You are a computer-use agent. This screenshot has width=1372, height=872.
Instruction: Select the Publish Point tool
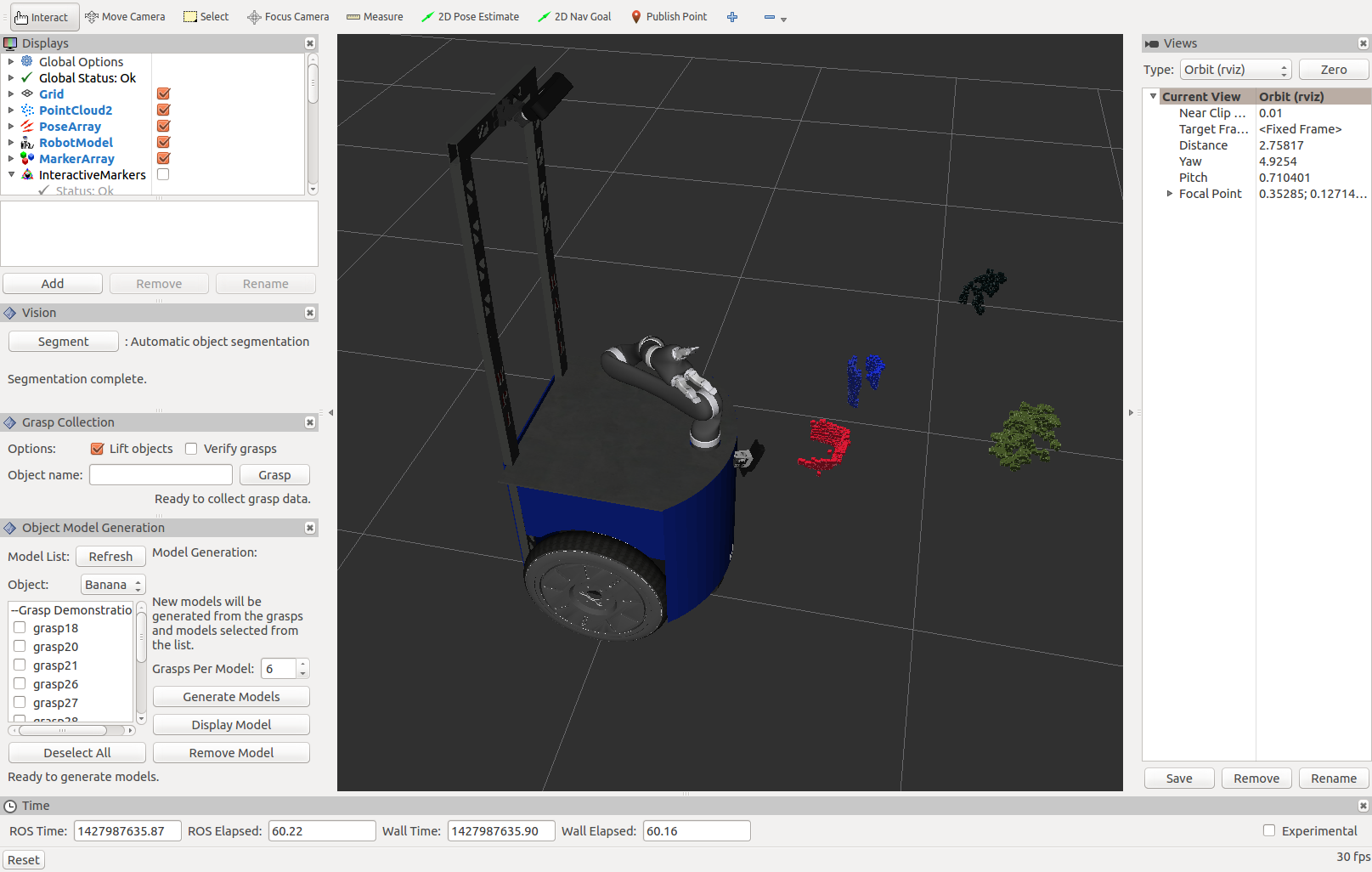(x=669, y=17)
